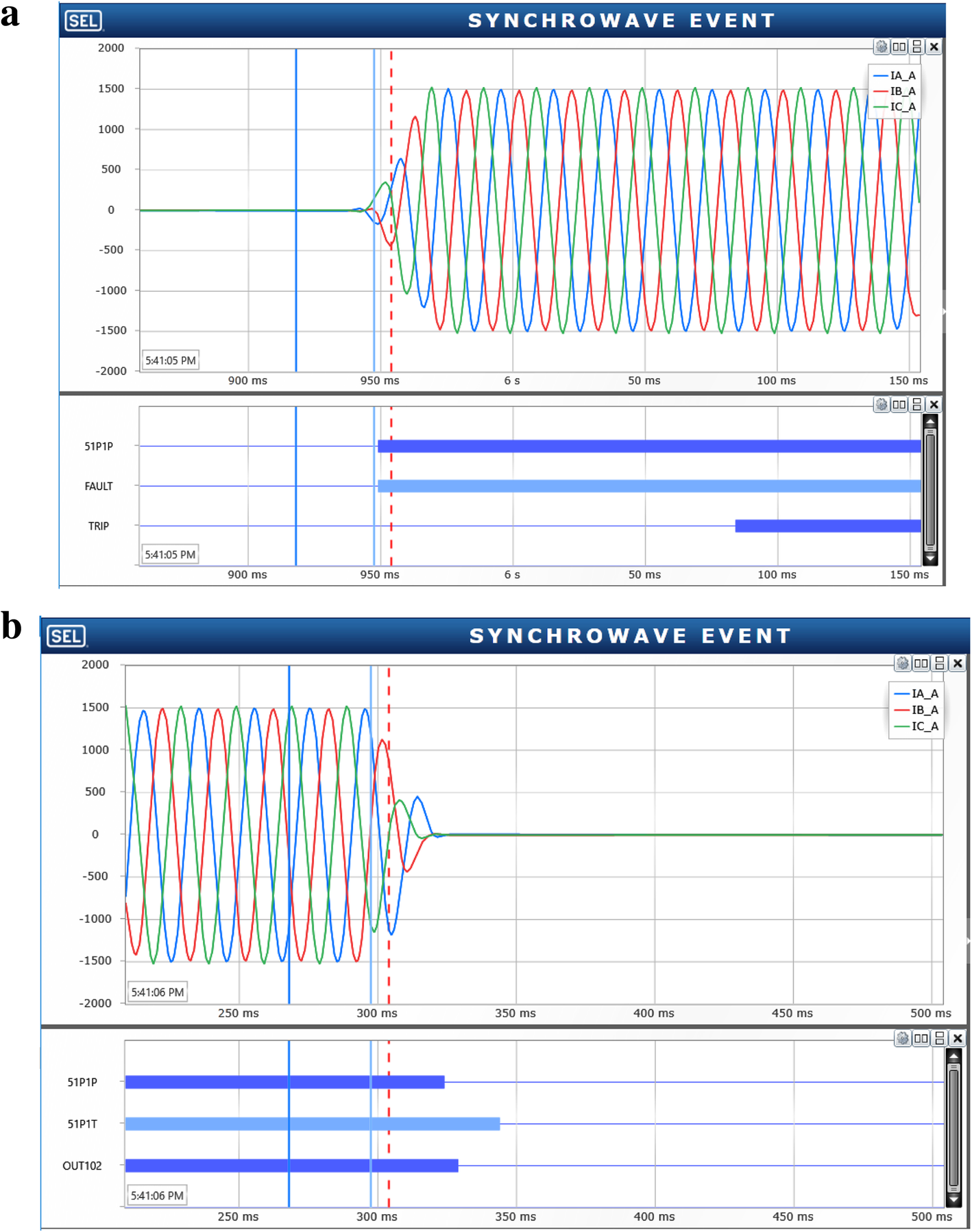
Task: Click the scrollbar thumb in panel b digital chart
Action: 953,1129
